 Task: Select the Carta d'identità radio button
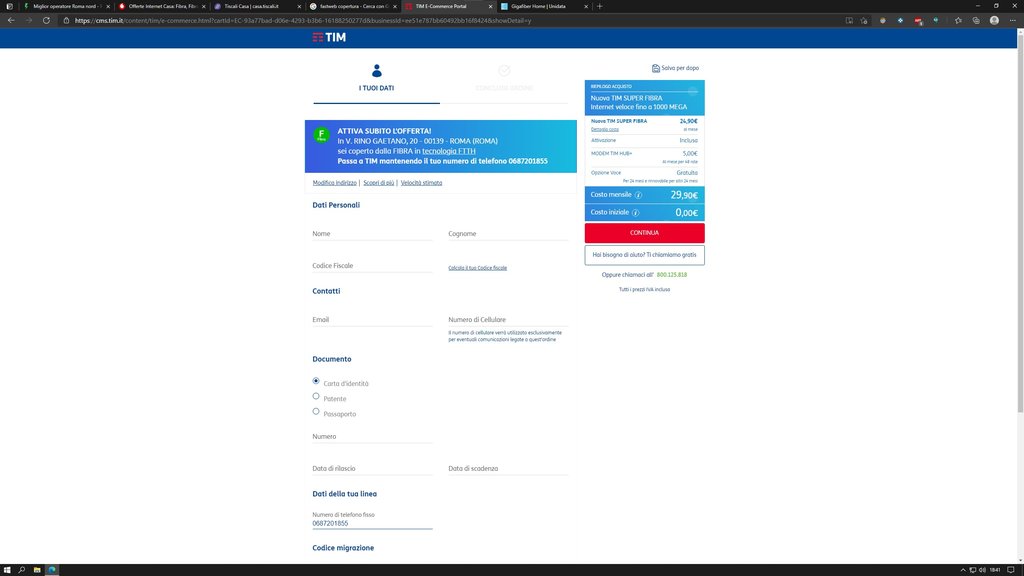click(x=316, y=381)
